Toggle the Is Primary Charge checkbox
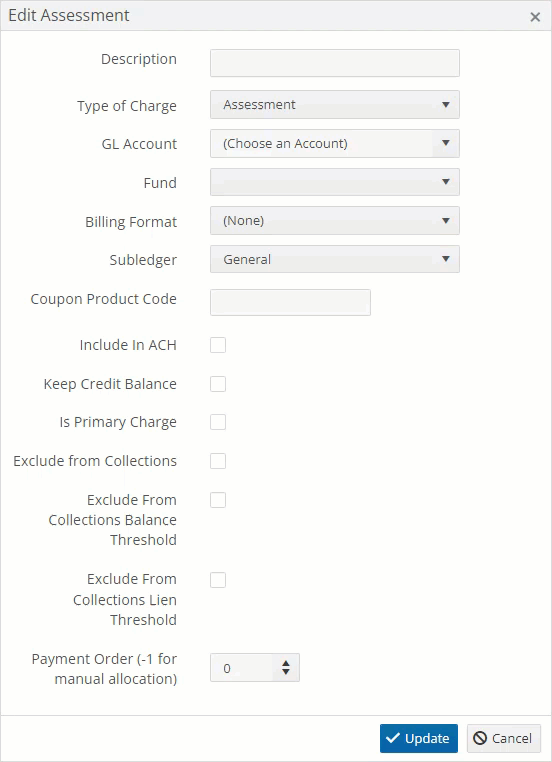552x762 pixels. 218,422
